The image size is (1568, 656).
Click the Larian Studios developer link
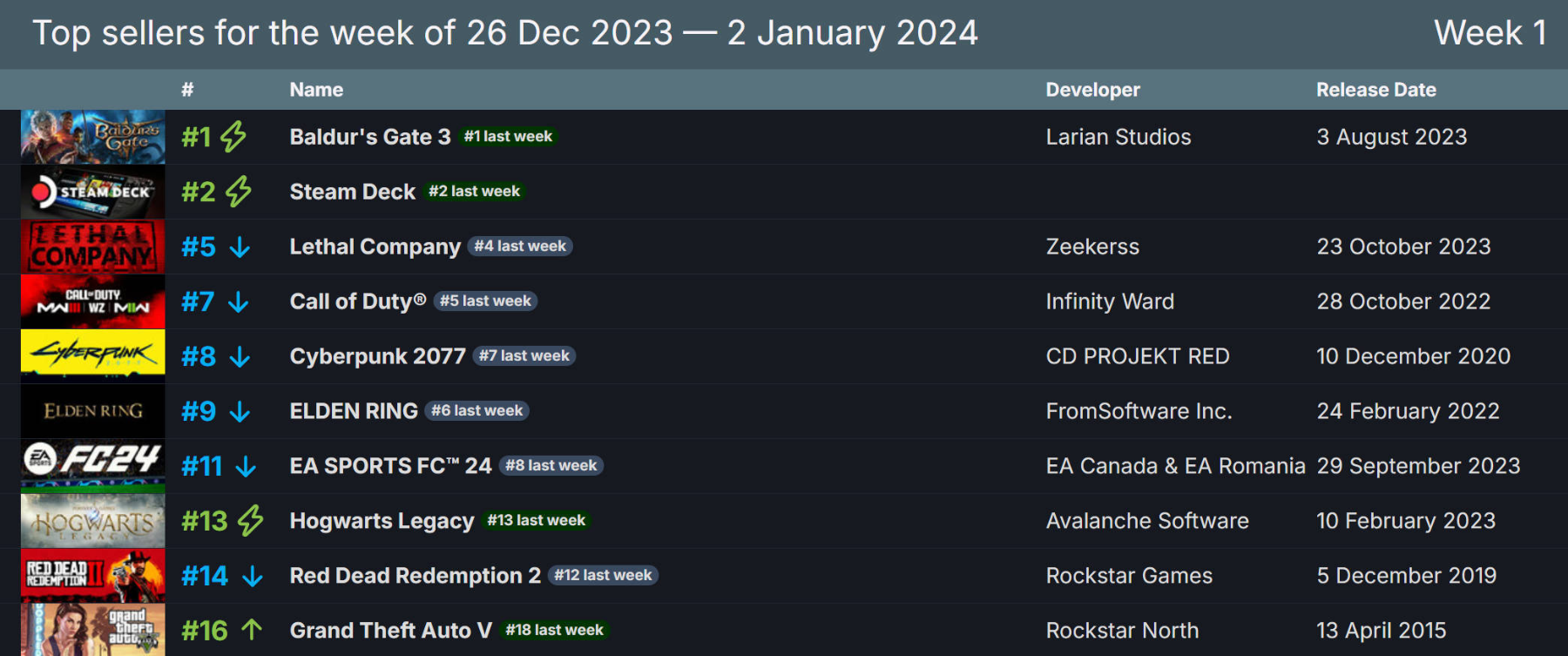pyautogui.click(x=1118, y=137)
